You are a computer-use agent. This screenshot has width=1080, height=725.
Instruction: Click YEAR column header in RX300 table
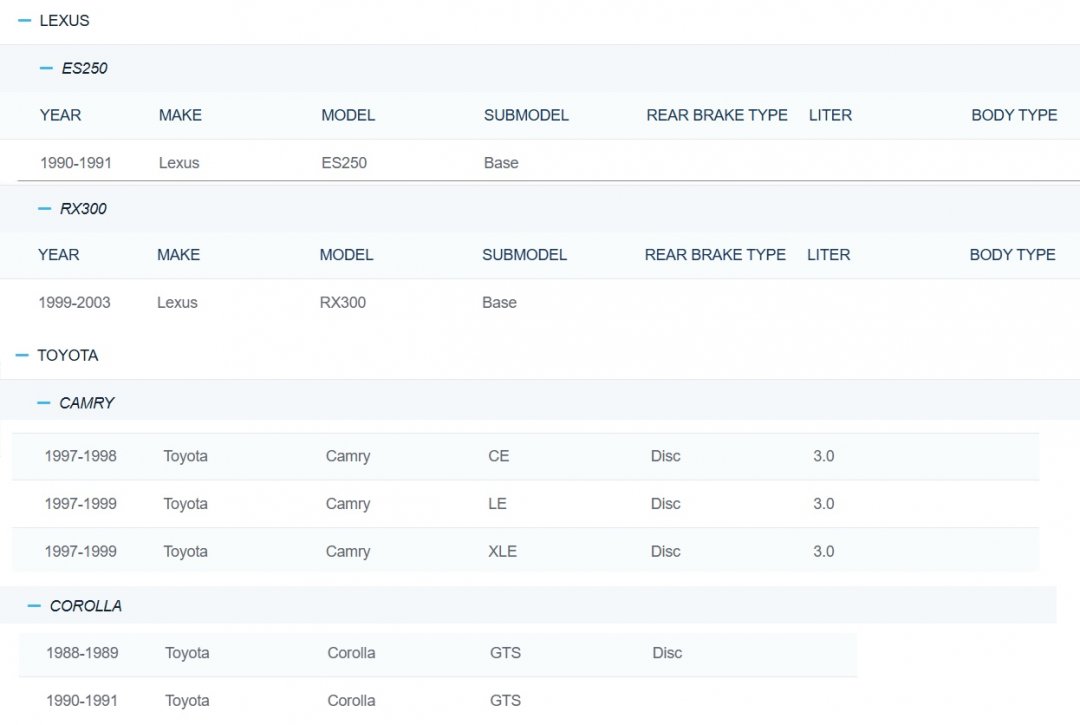(59, 255)
